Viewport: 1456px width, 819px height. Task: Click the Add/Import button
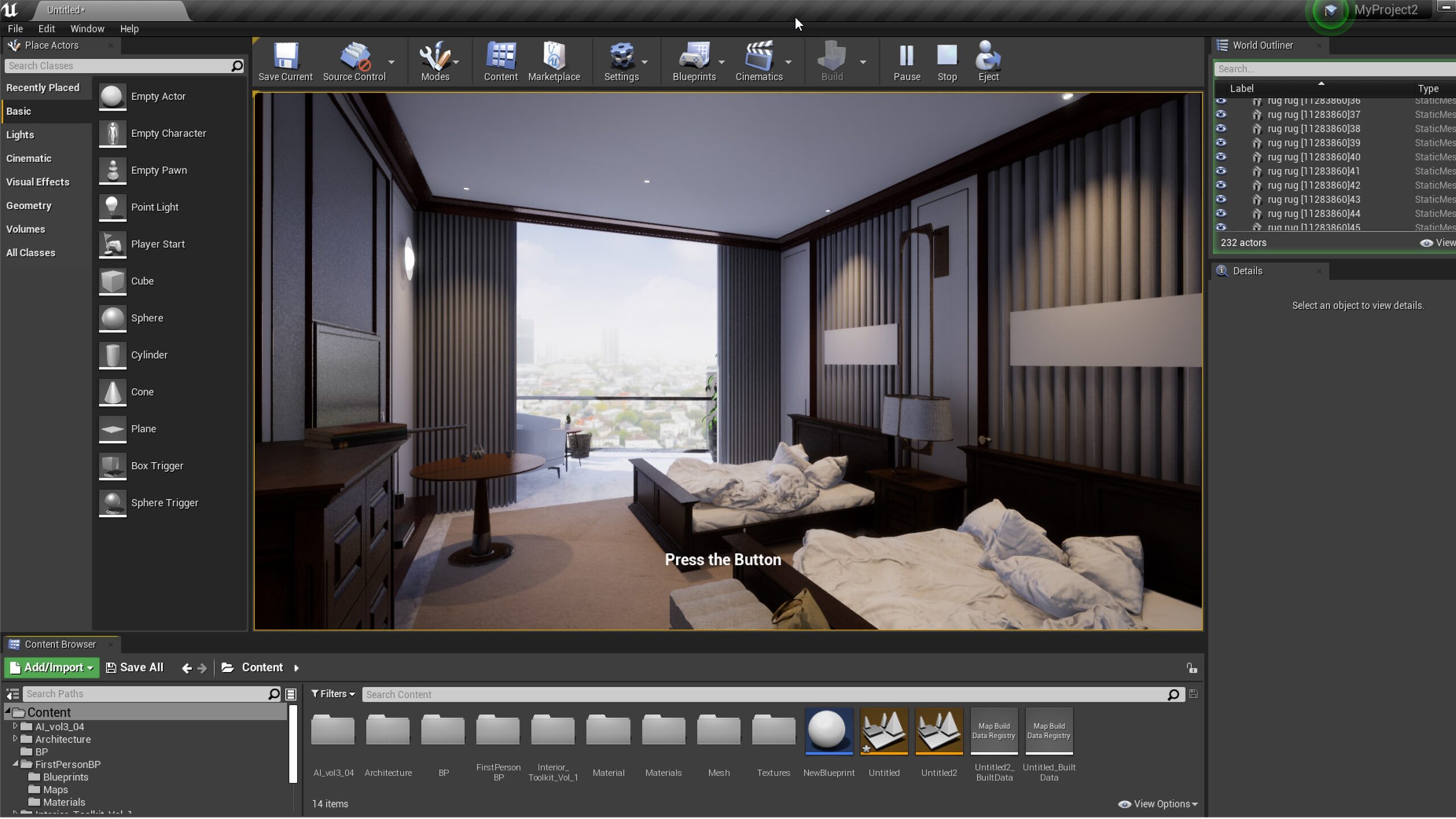point(52,668)
